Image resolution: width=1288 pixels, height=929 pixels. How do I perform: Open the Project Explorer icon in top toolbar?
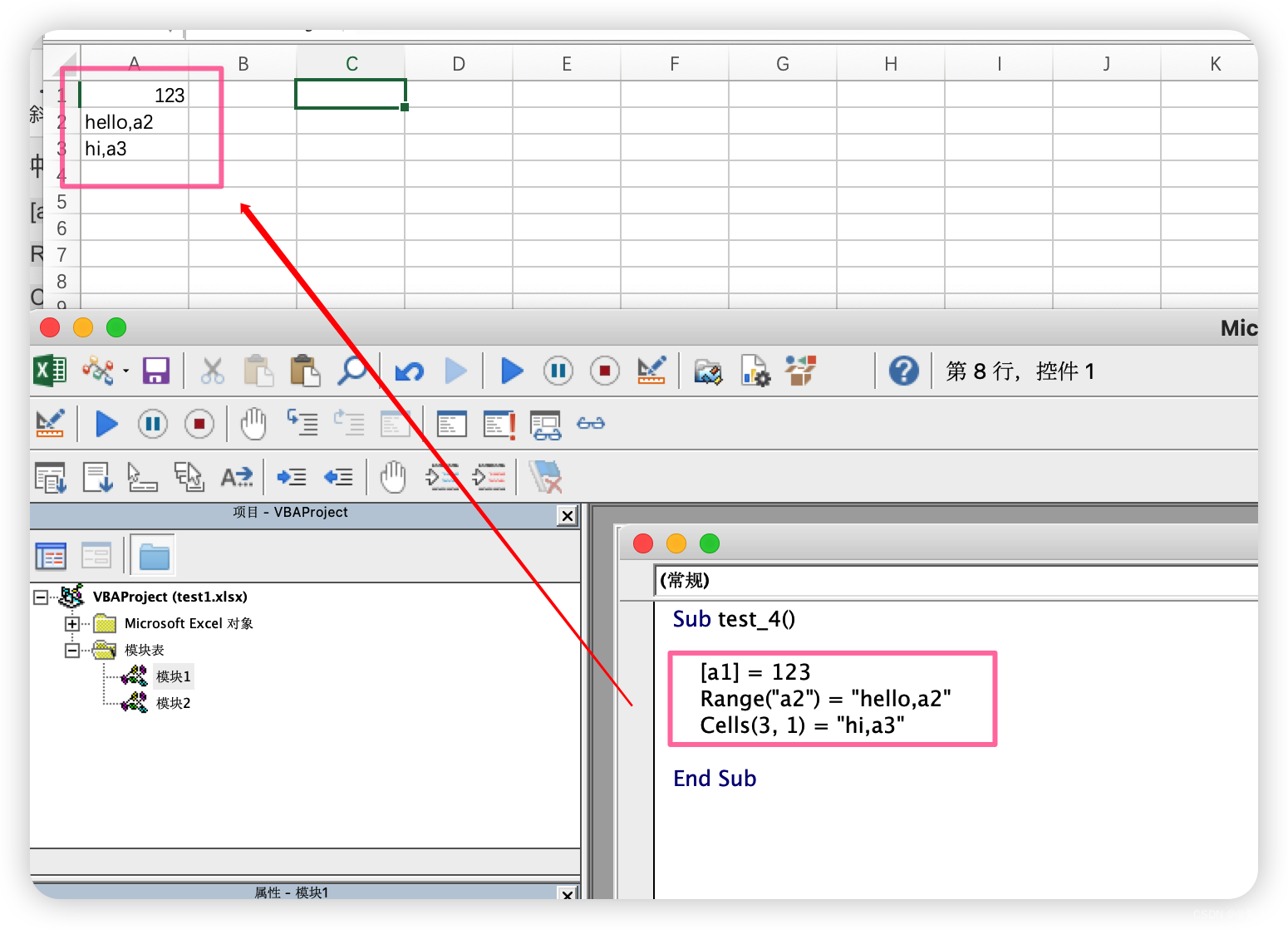pos(708,371)
